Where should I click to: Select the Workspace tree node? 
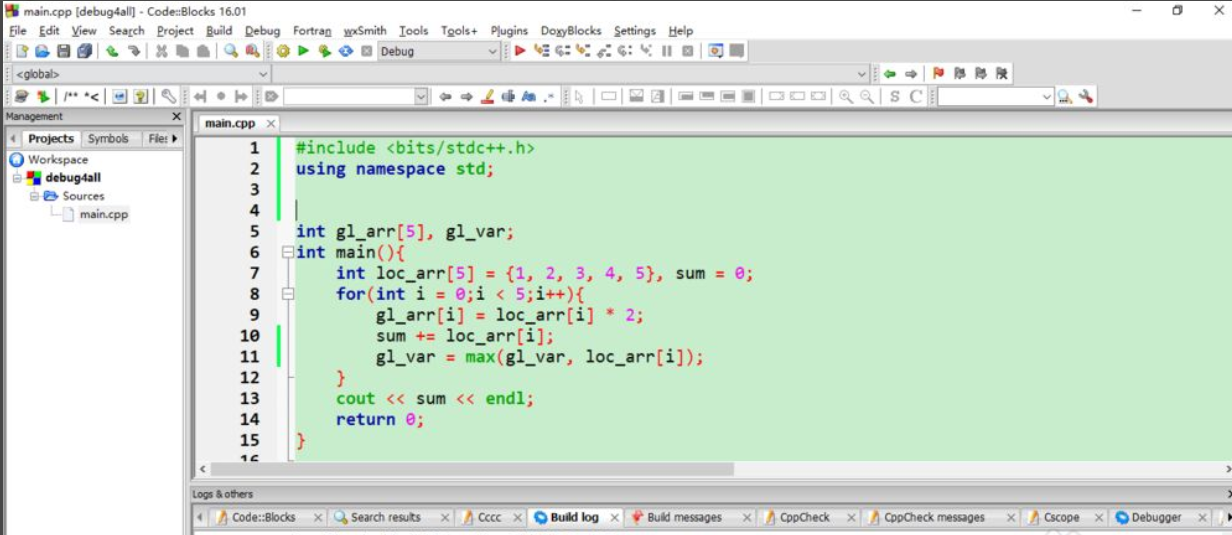coord(57,159)
